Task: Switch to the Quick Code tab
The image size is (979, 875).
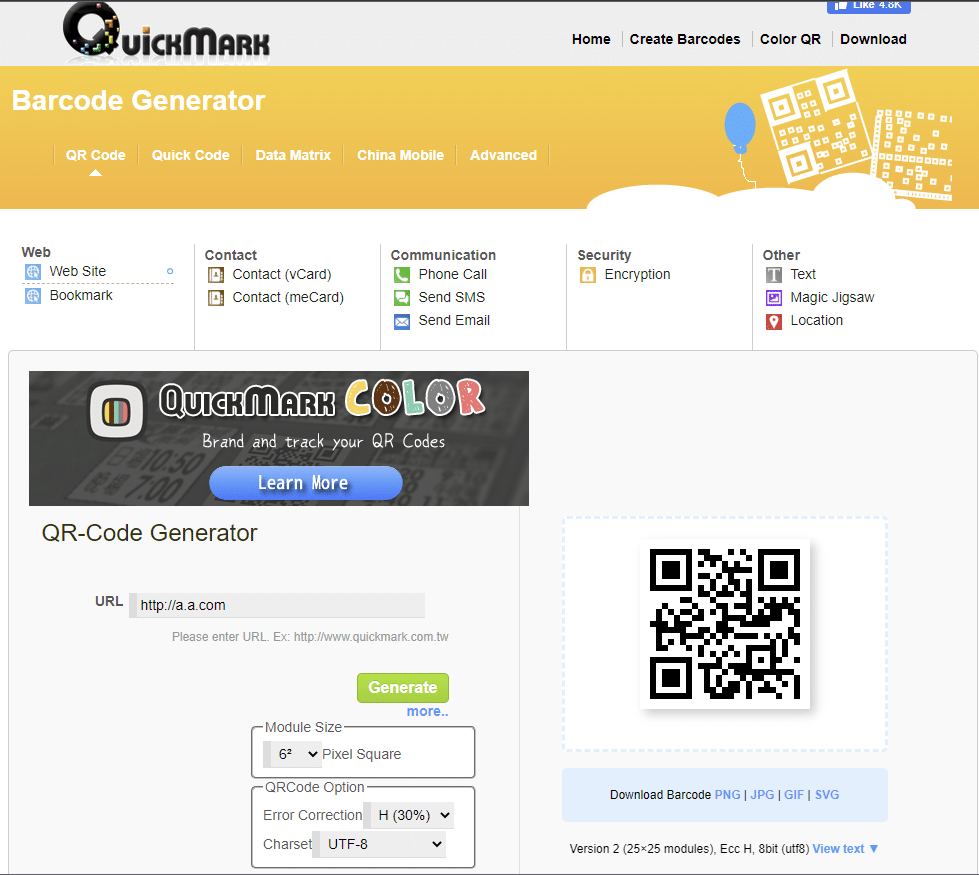Action: point(190,156)
